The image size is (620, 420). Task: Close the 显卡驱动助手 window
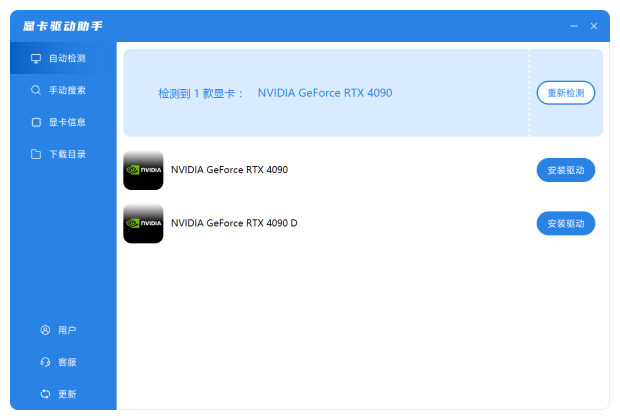(594, 26)
